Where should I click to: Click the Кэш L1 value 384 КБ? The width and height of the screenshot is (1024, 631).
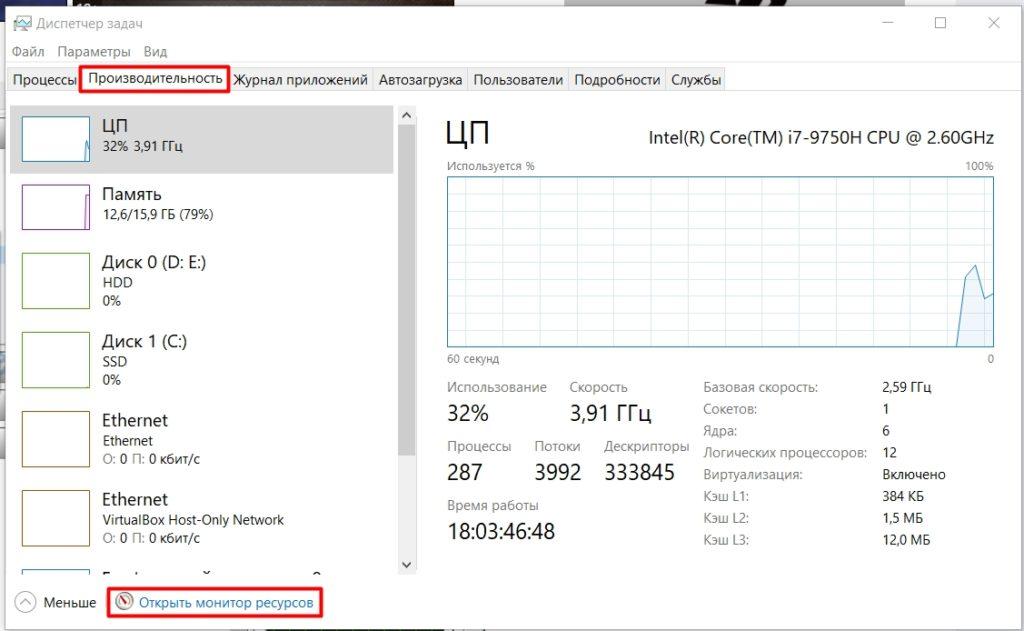[903, 496]
